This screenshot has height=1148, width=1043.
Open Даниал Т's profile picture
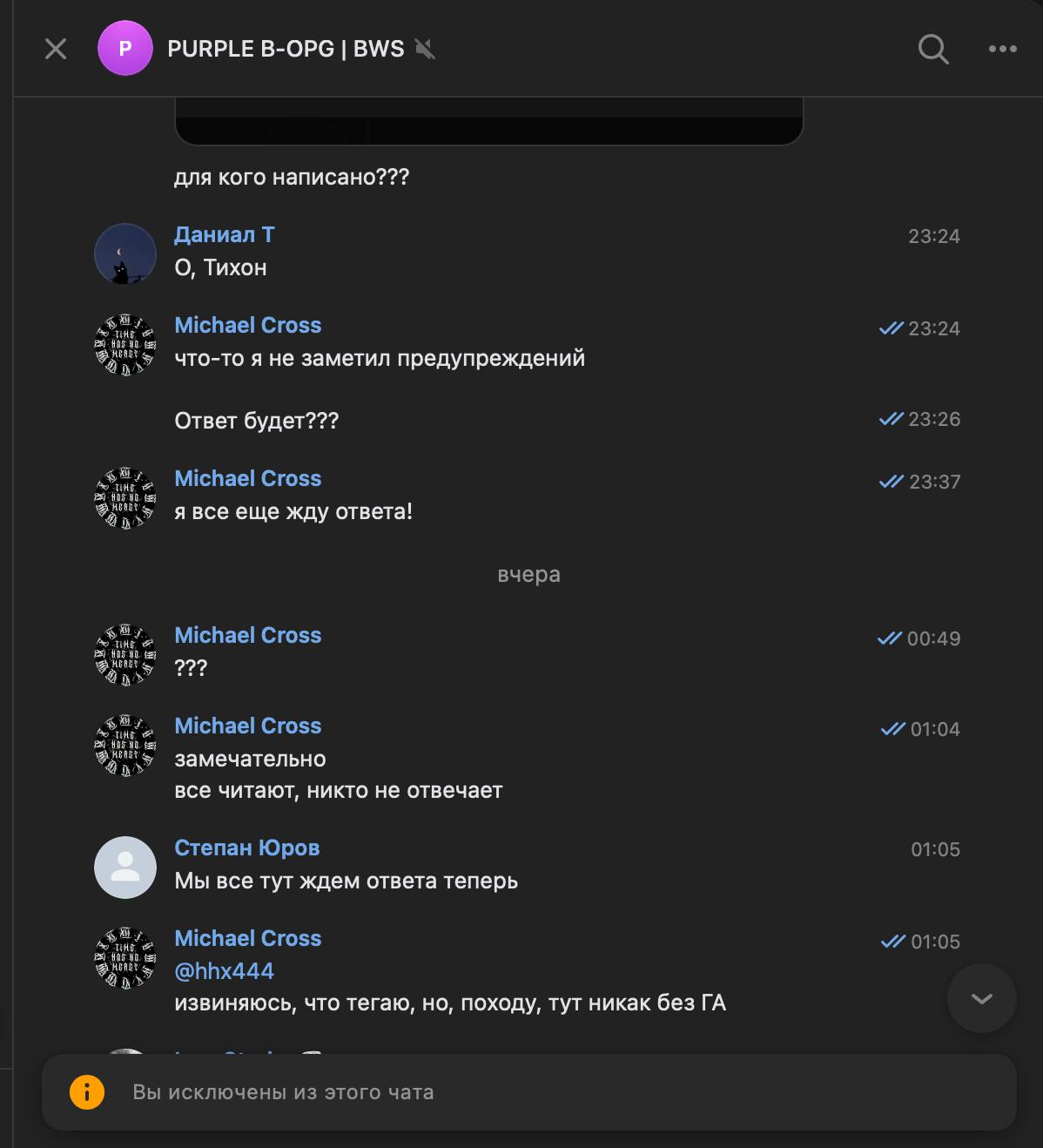coord(125,254)
